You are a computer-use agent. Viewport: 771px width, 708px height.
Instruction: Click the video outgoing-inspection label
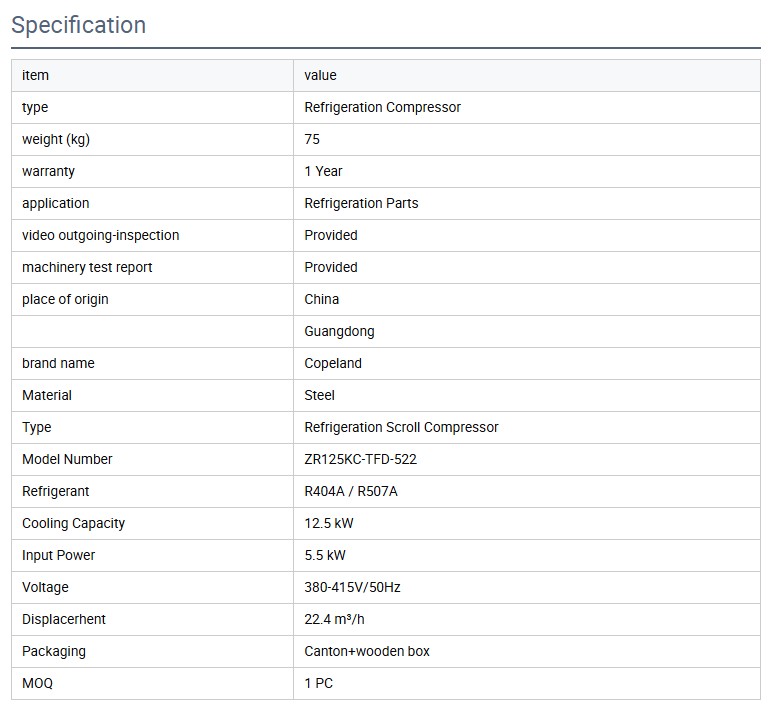pos(101,235)
